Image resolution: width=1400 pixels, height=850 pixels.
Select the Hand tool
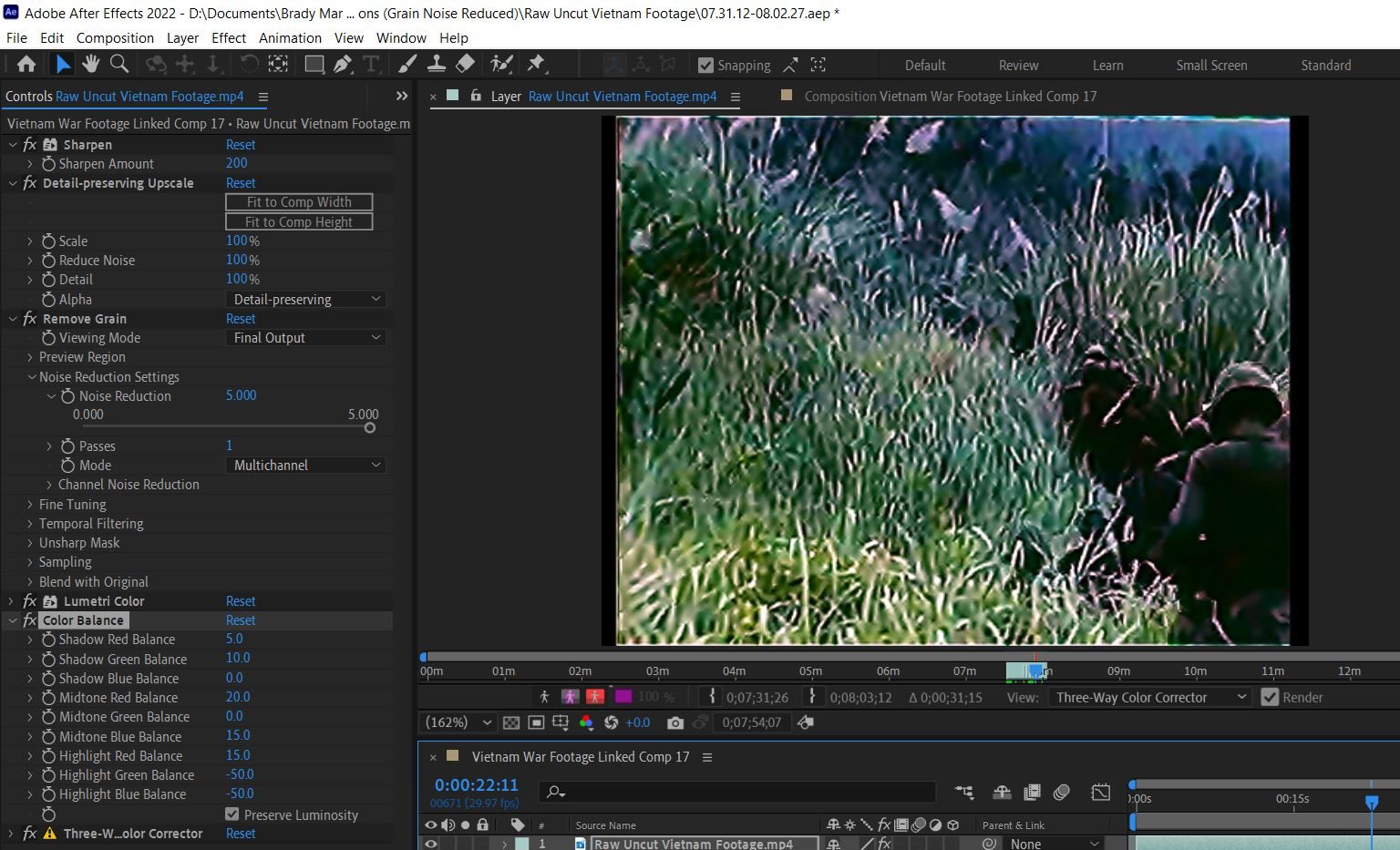click(x=90, y=64)
